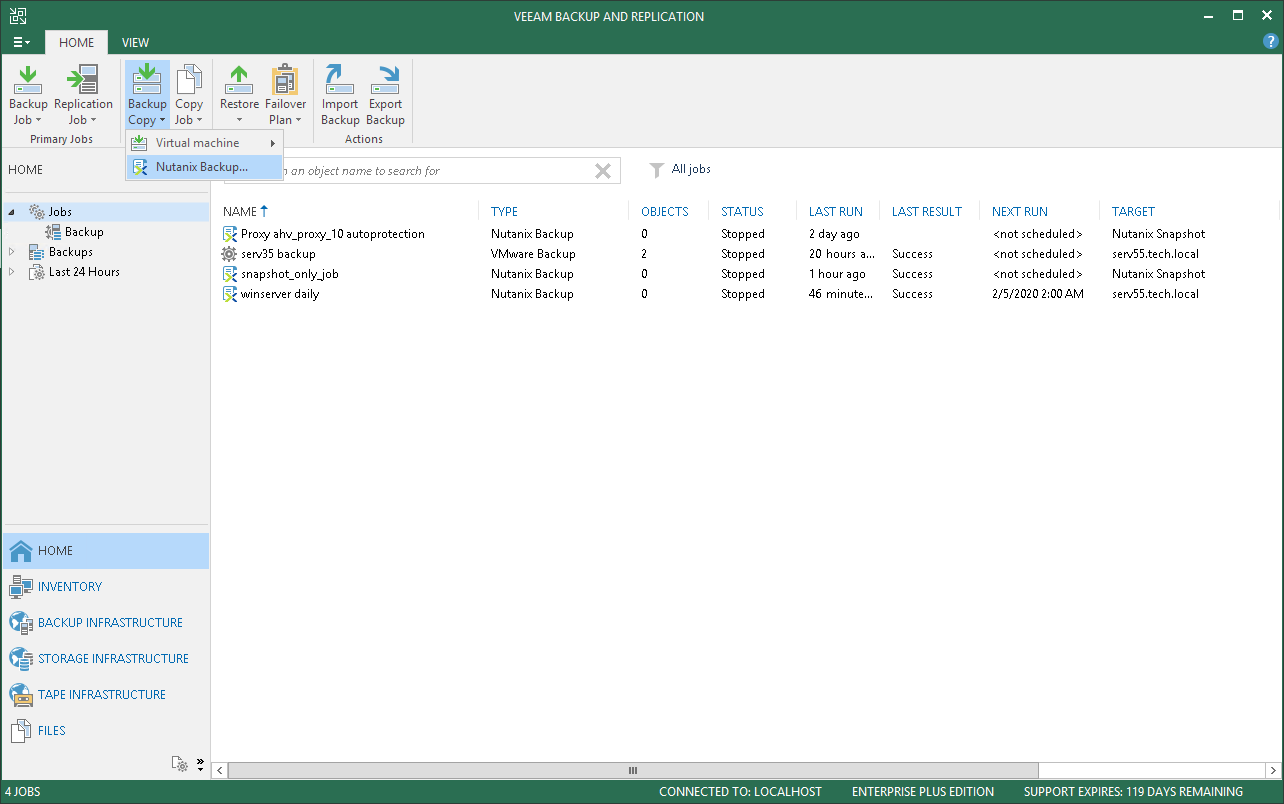Viewport: 1284px width, 804px height.
Task: Open the INVENTORY navigation pane
Action: 106,587
